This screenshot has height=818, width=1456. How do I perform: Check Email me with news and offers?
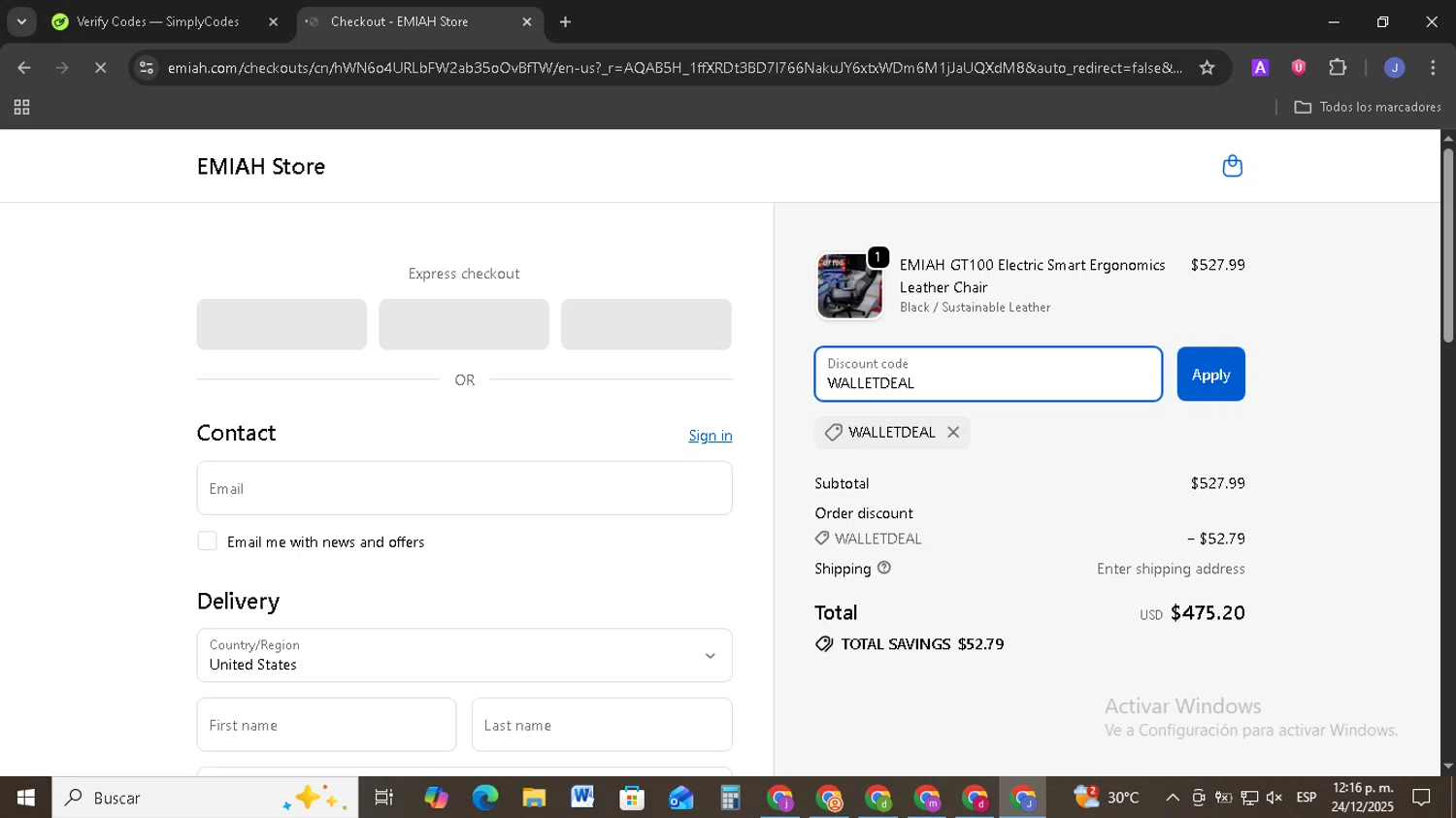click(x=207, y=541)
